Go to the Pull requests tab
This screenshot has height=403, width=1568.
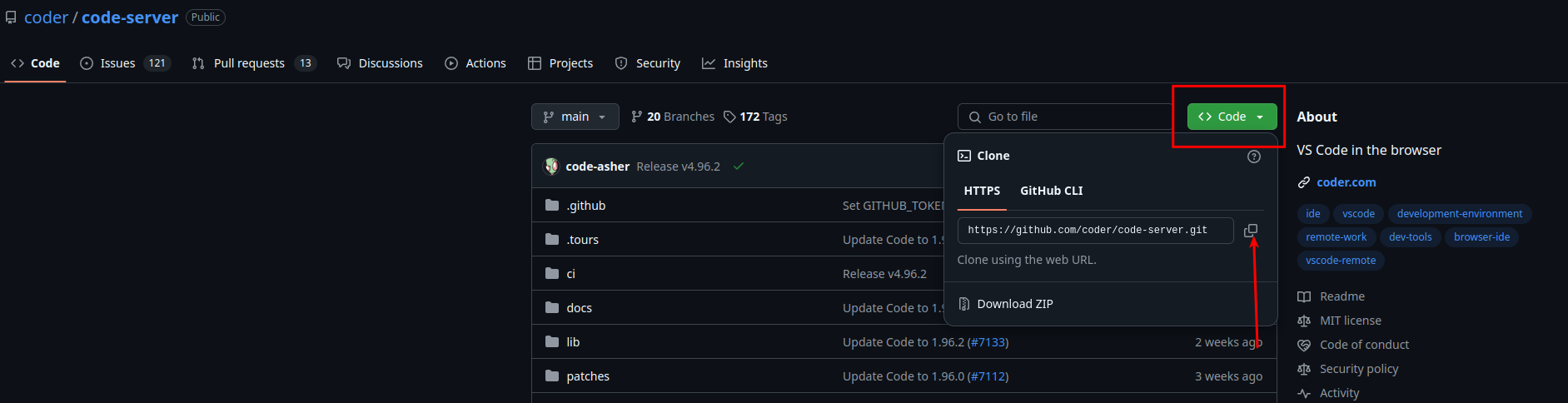click(253, 63)
